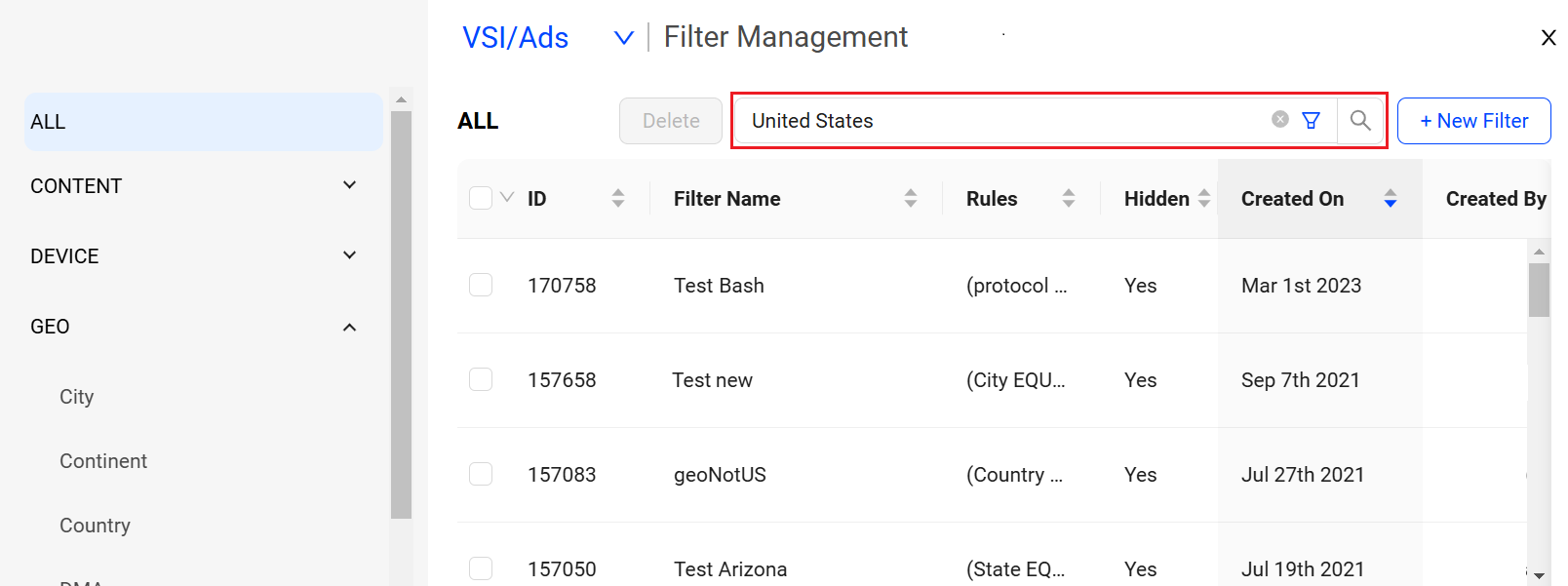Screen dimensions: 1568x586
Task: Click the New Filter button
Action: (1473, 121)
